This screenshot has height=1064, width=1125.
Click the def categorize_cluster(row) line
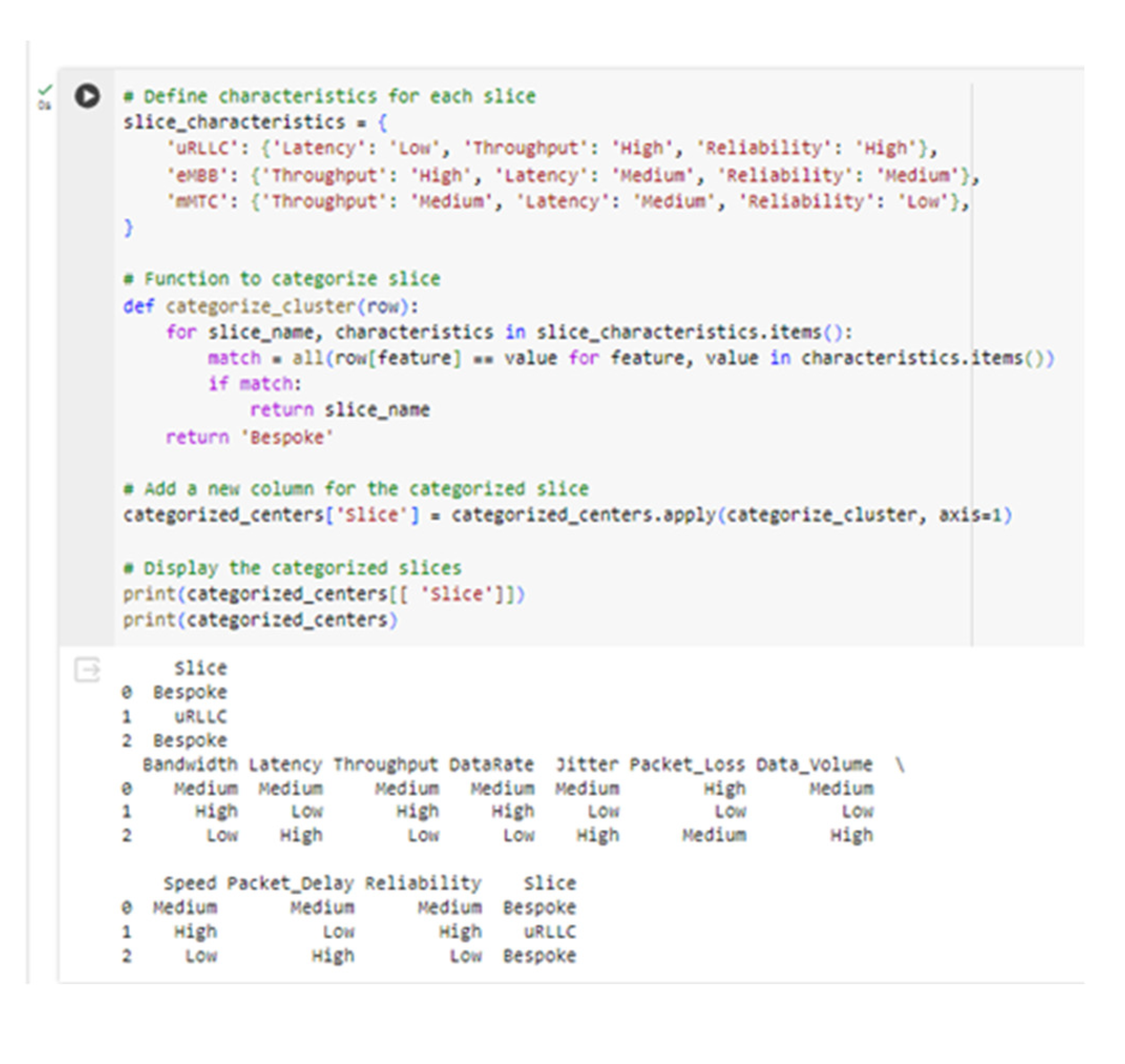270,307
